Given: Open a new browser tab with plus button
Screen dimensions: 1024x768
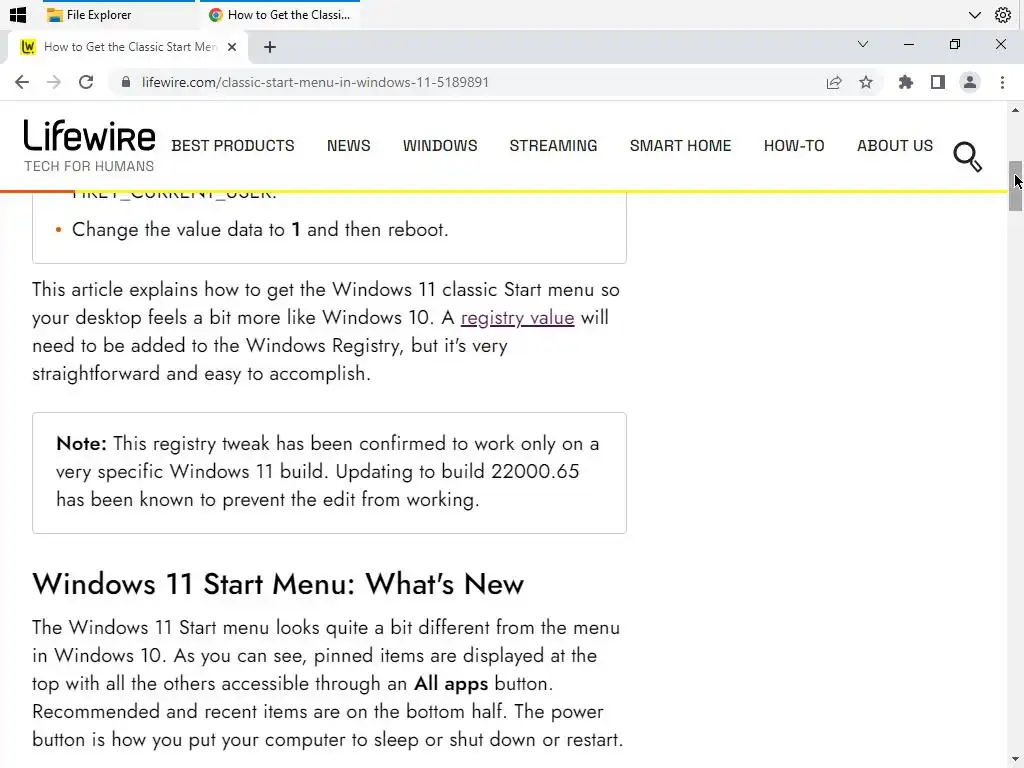Looking at the screenshot, I should [270, 47].
